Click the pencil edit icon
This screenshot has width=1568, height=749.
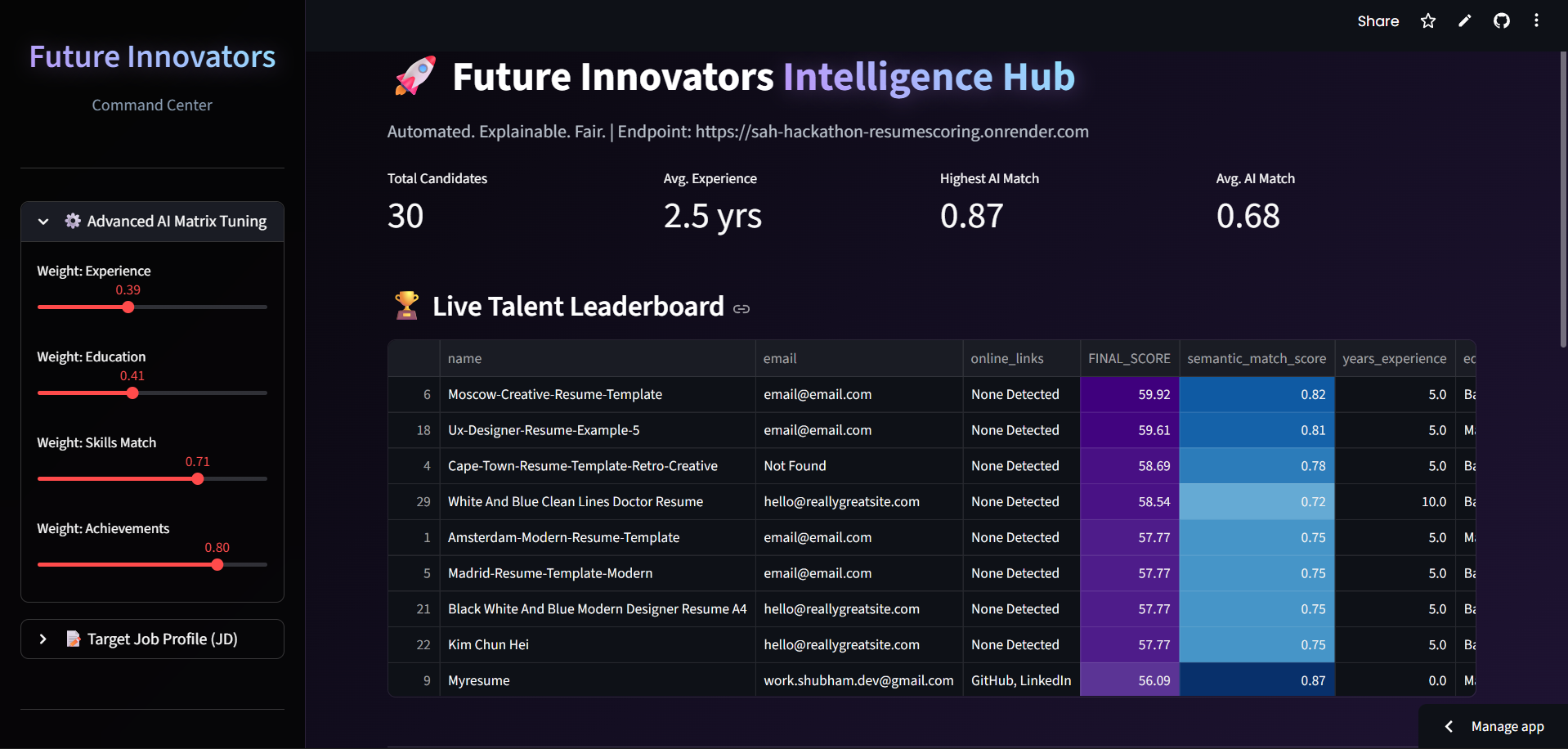(1464, 20)
